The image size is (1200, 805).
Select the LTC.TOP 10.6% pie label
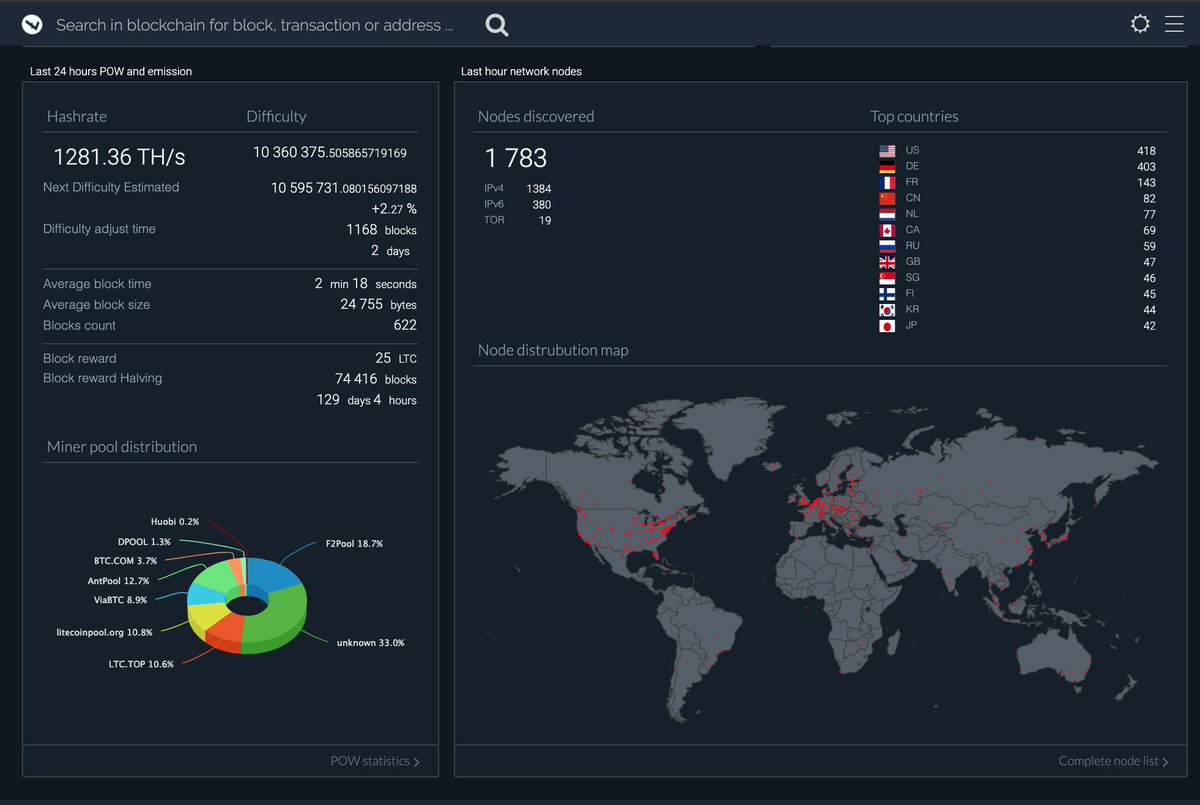pyautogui.click(x=141, y=664)
